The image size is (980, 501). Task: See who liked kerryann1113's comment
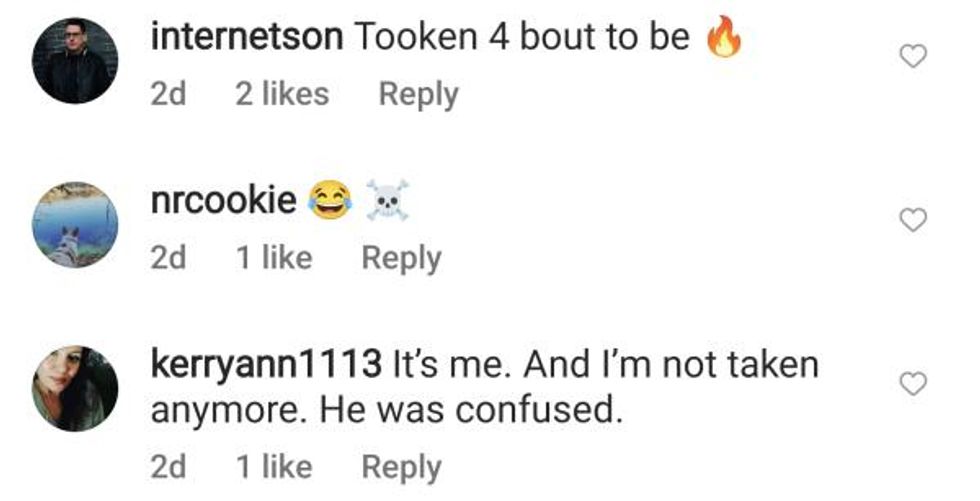click(x=273, y=467)
